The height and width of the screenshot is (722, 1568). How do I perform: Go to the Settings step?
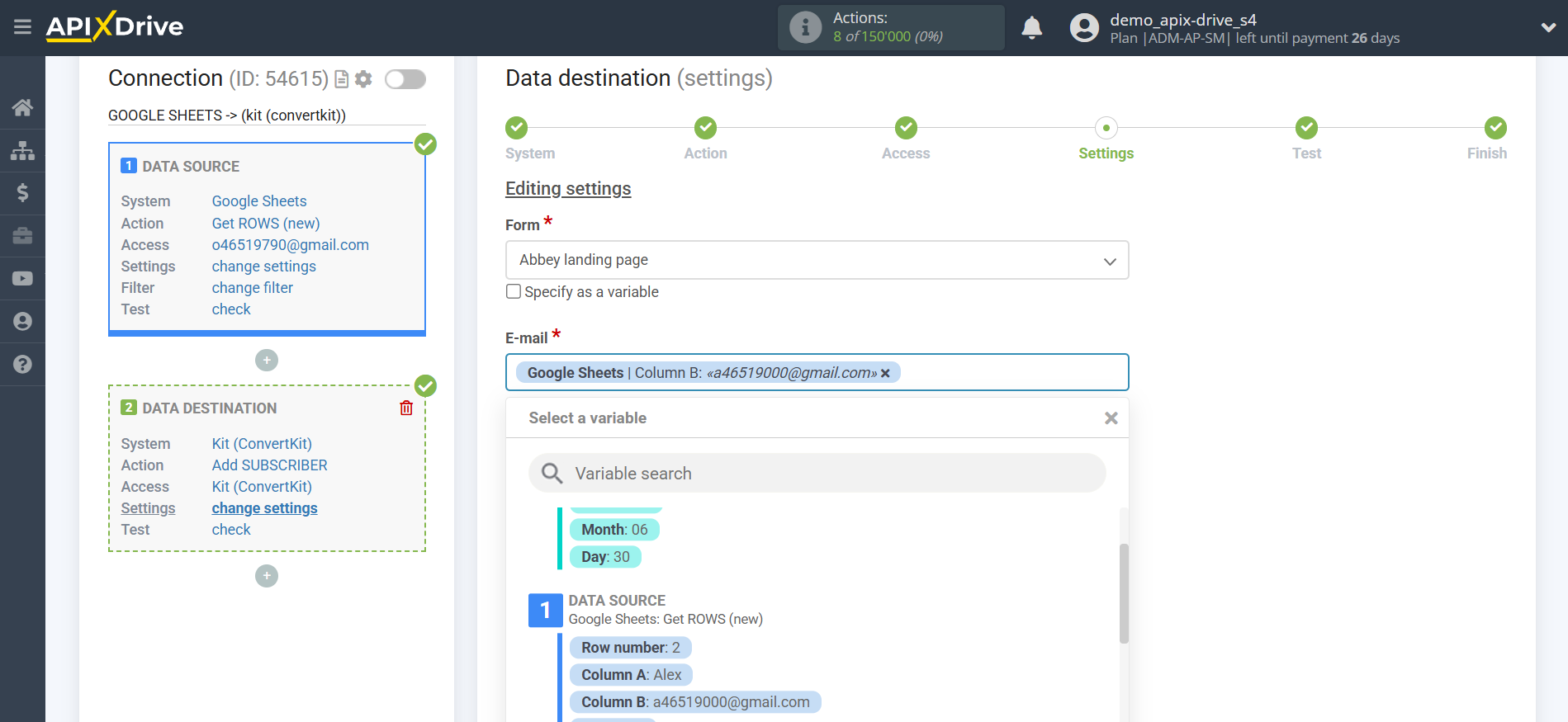point(1106,128)
